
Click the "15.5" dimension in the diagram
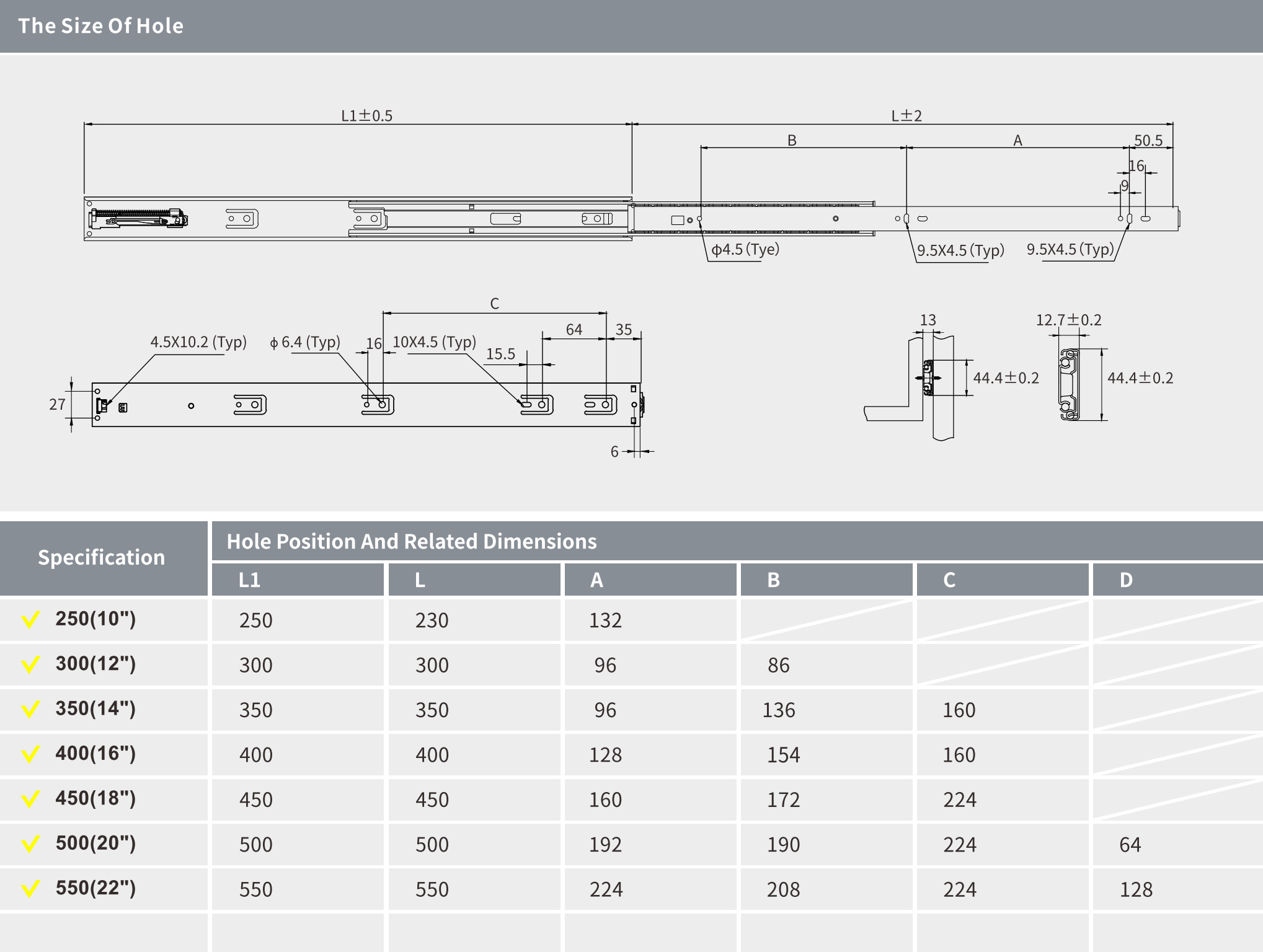[x=500, y=354]
